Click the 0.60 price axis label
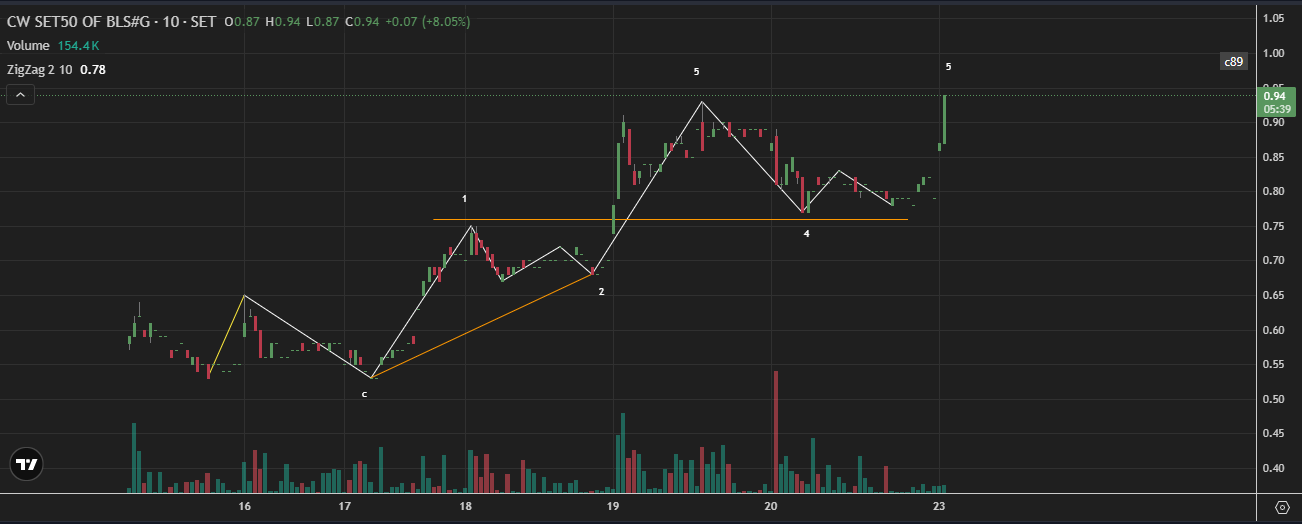1302x524 pixels. (x=1274, y=331)
